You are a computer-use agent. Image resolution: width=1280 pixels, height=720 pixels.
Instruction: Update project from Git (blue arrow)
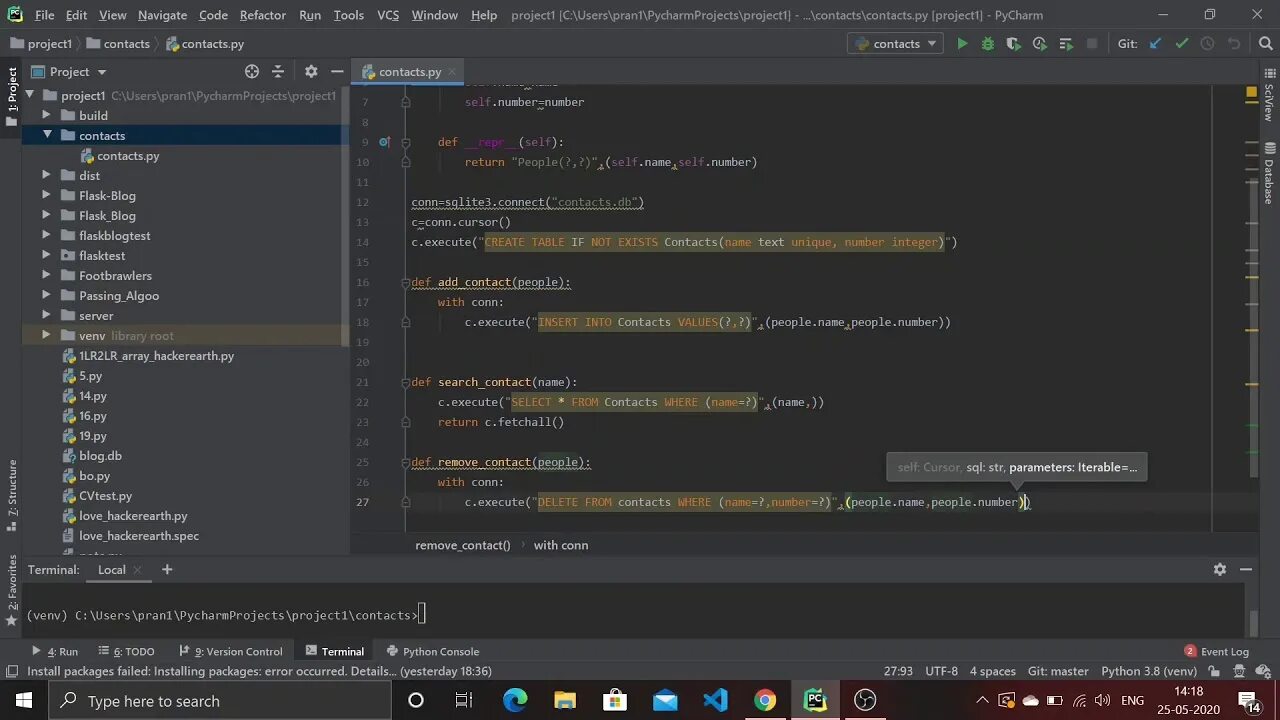(1155, 44)
